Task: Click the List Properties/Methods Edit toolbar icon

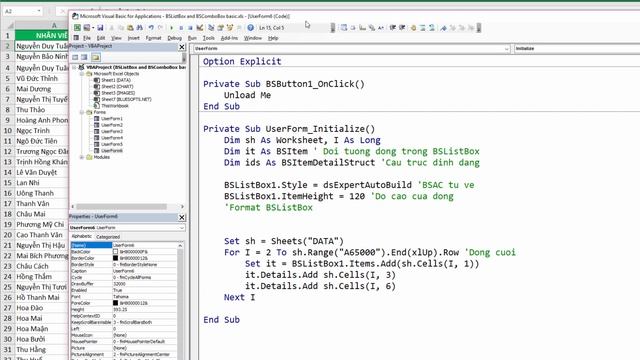Action: click(344, 28)
